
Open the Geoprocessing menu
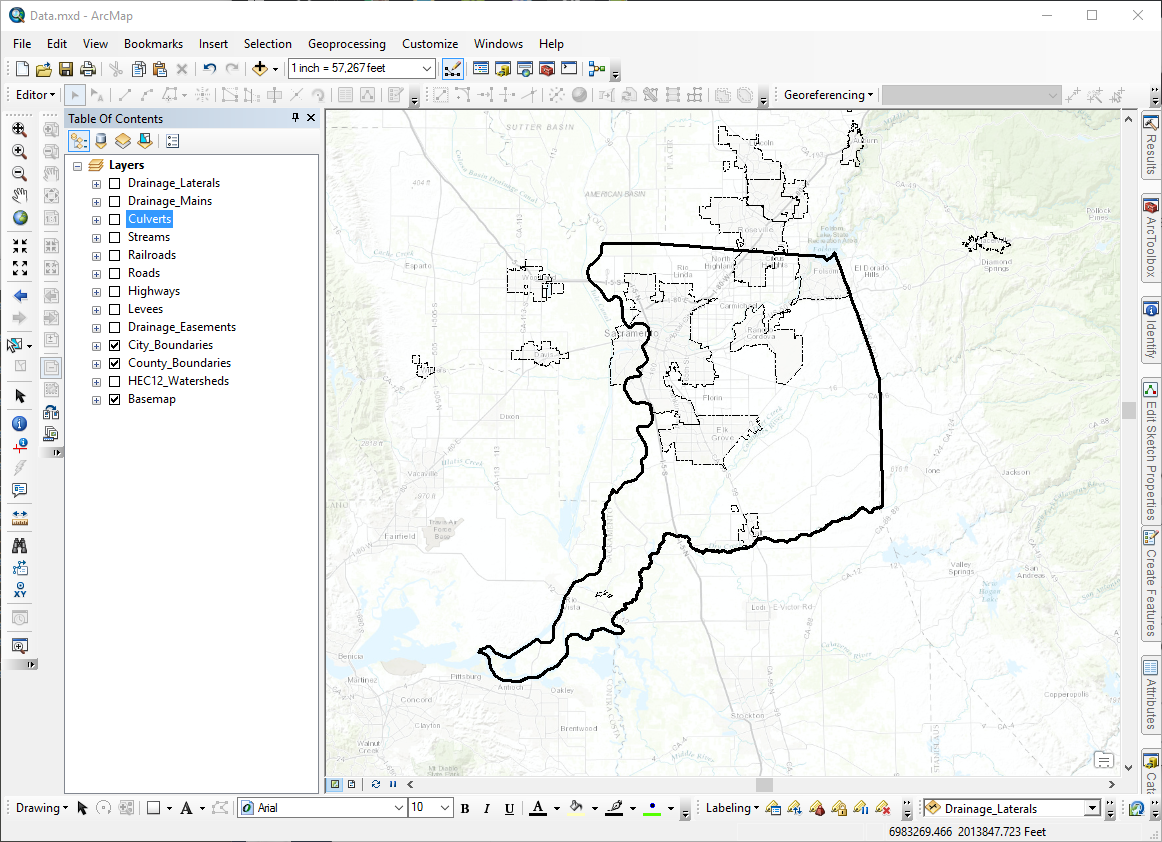[347, 44]
